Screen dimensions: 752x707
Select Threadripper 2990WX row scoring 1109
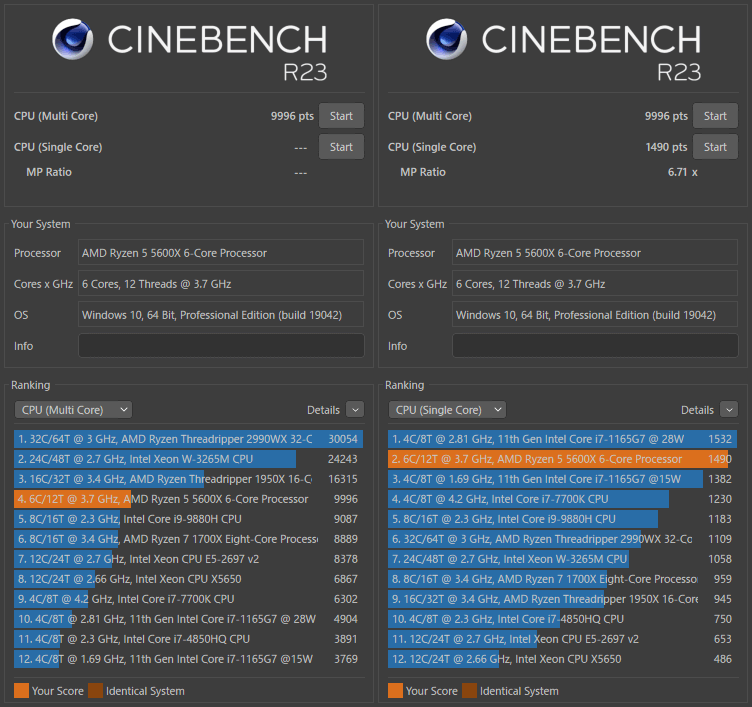coord(563,539)
